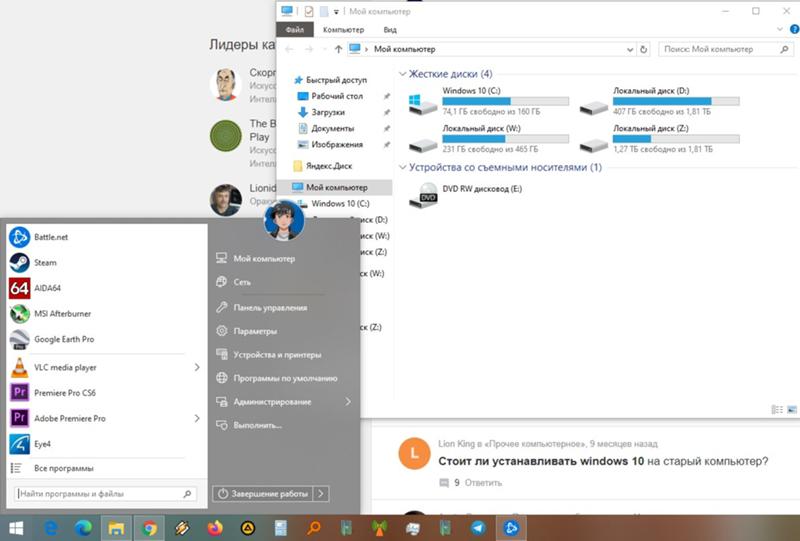Click the Поиск: Мой компьютер search field

[726, 49]
